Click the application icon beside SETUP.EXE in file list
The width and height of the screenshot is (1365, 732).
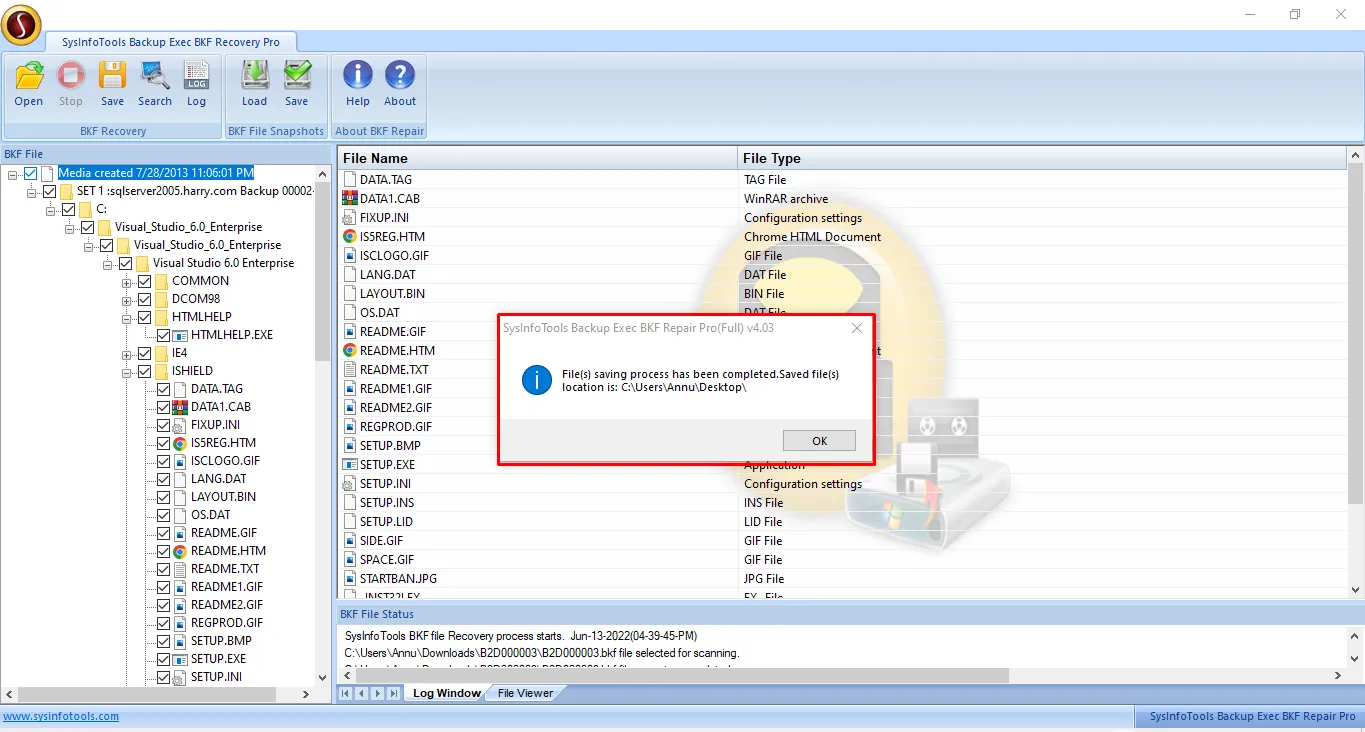pos(350,465)
